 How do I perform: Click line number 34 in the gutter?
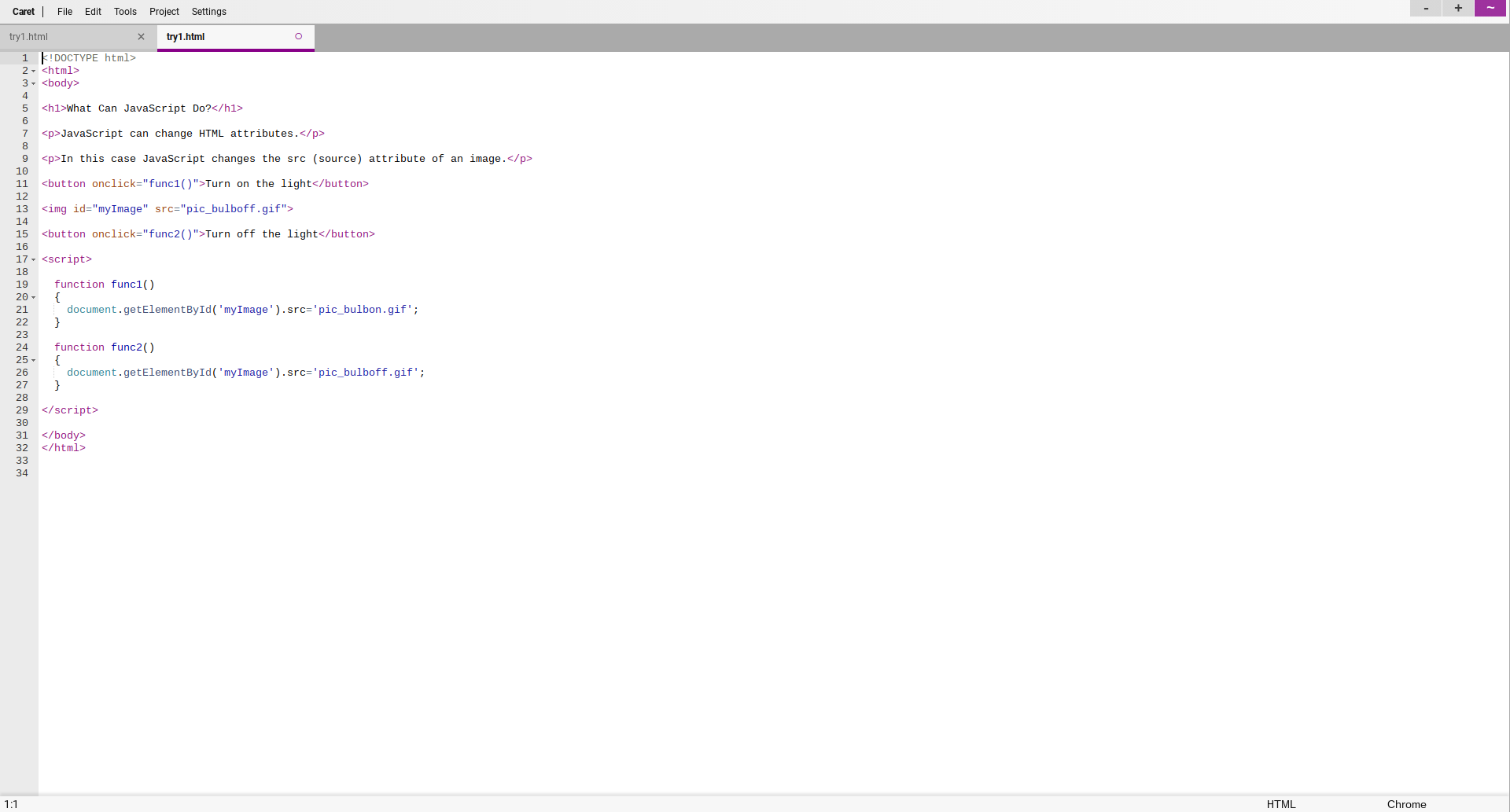coord(22,473)
